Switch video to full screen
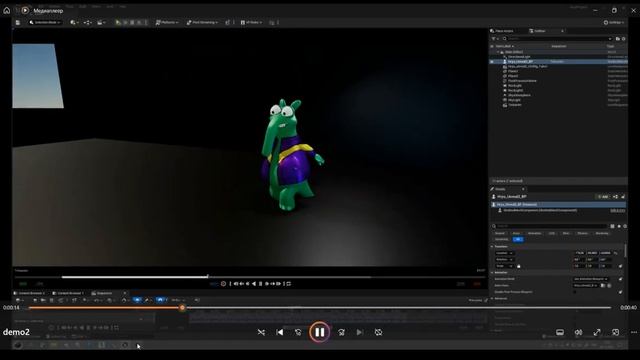The width and height of the screenshot is (640, 360). 597,333
